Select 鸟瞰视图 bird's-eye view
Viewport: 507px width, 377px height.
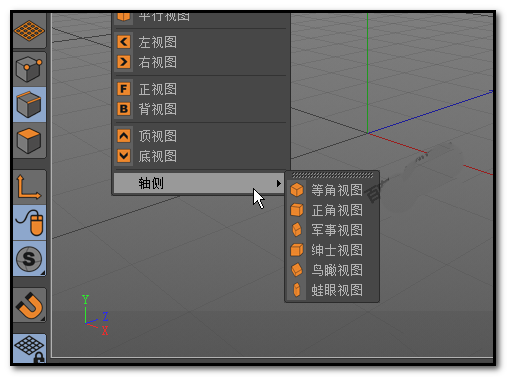point(332,270)
